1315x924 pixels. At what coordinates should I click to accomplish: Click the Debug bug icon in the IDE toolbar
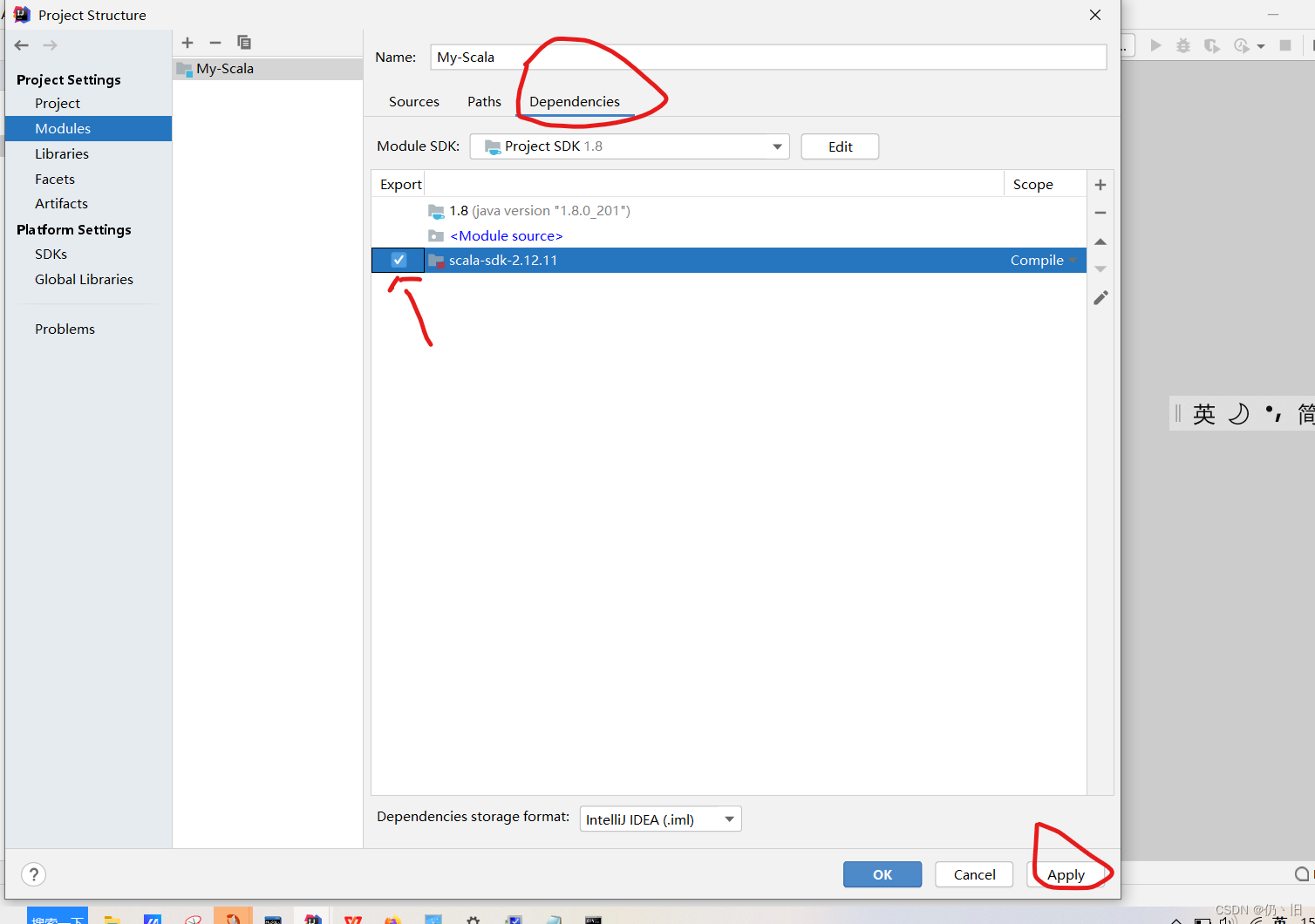[x=1183, y=45]
